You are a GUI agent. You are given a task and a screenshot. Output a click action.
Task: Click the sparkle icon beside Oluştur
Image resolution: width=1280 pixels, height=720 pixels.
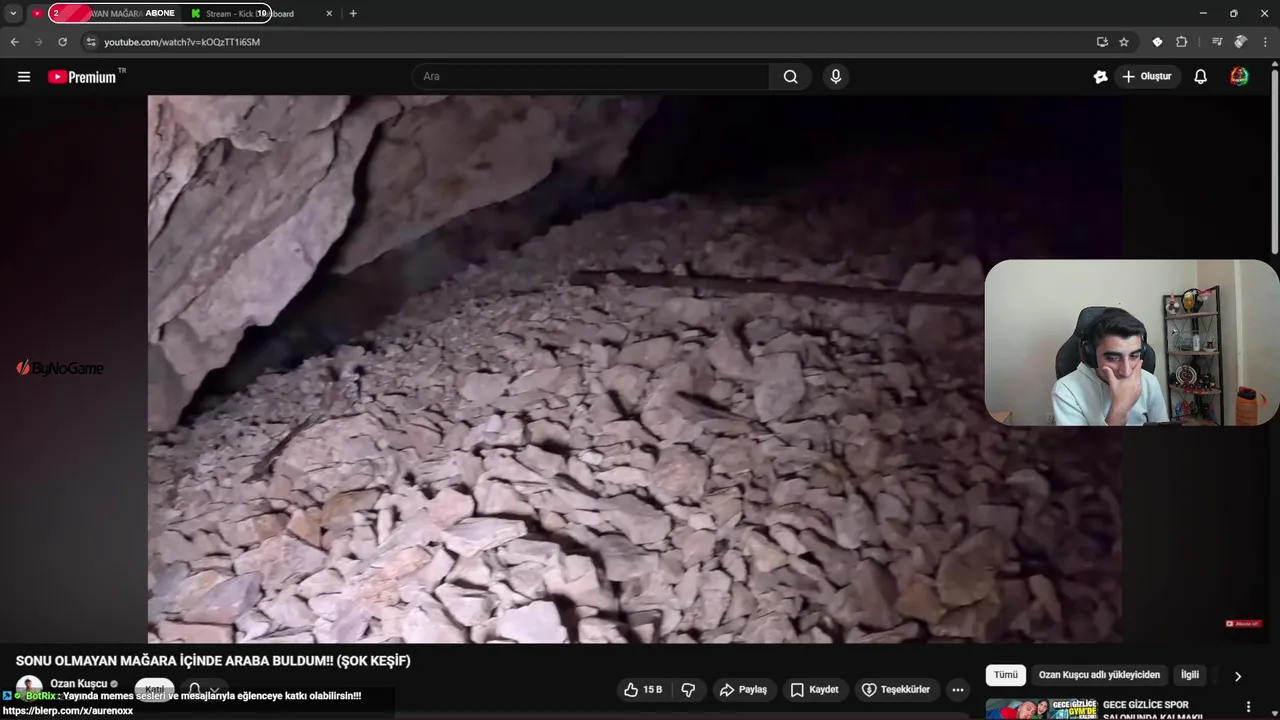(1100, 77)
